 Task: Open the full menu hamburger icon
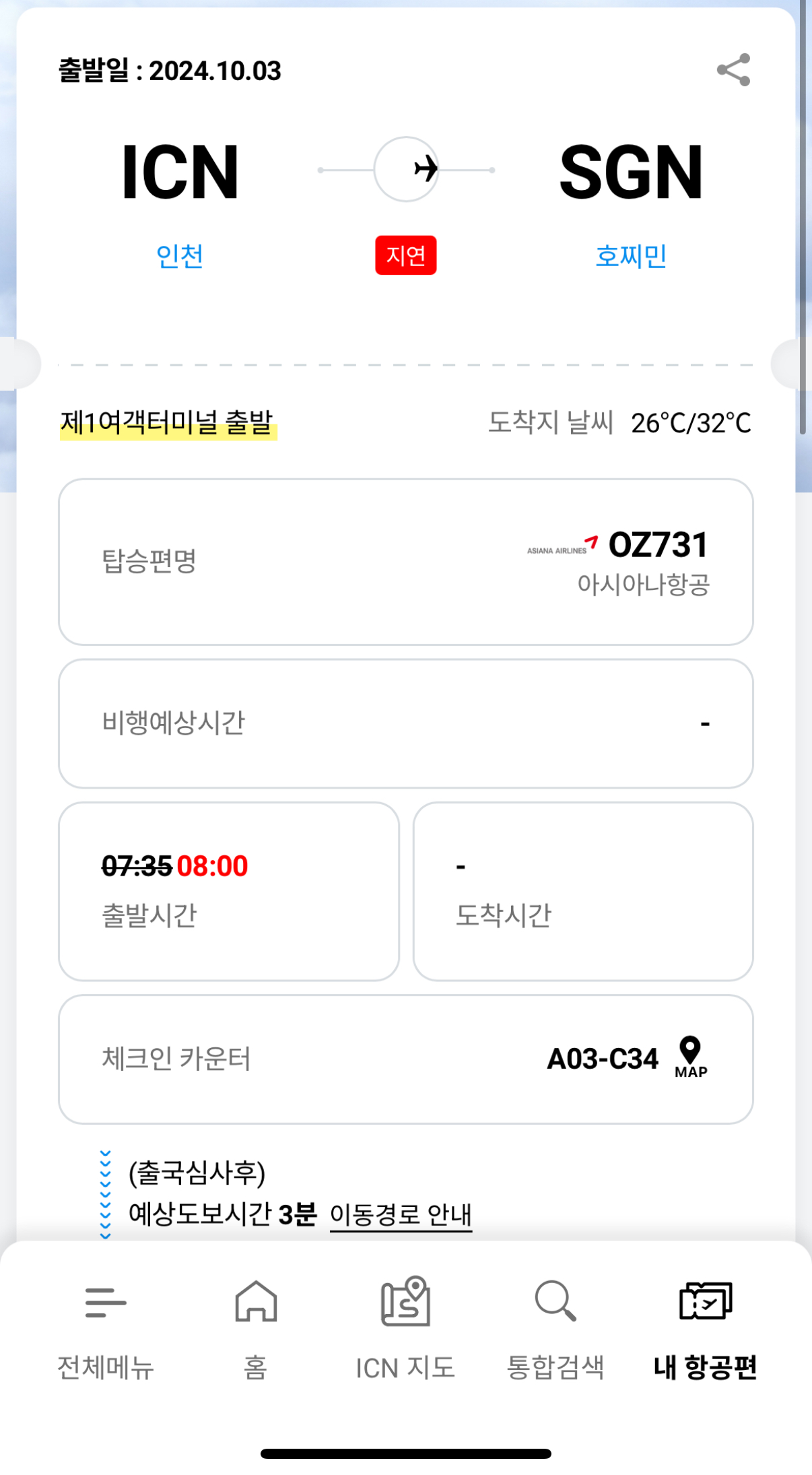106,1302
